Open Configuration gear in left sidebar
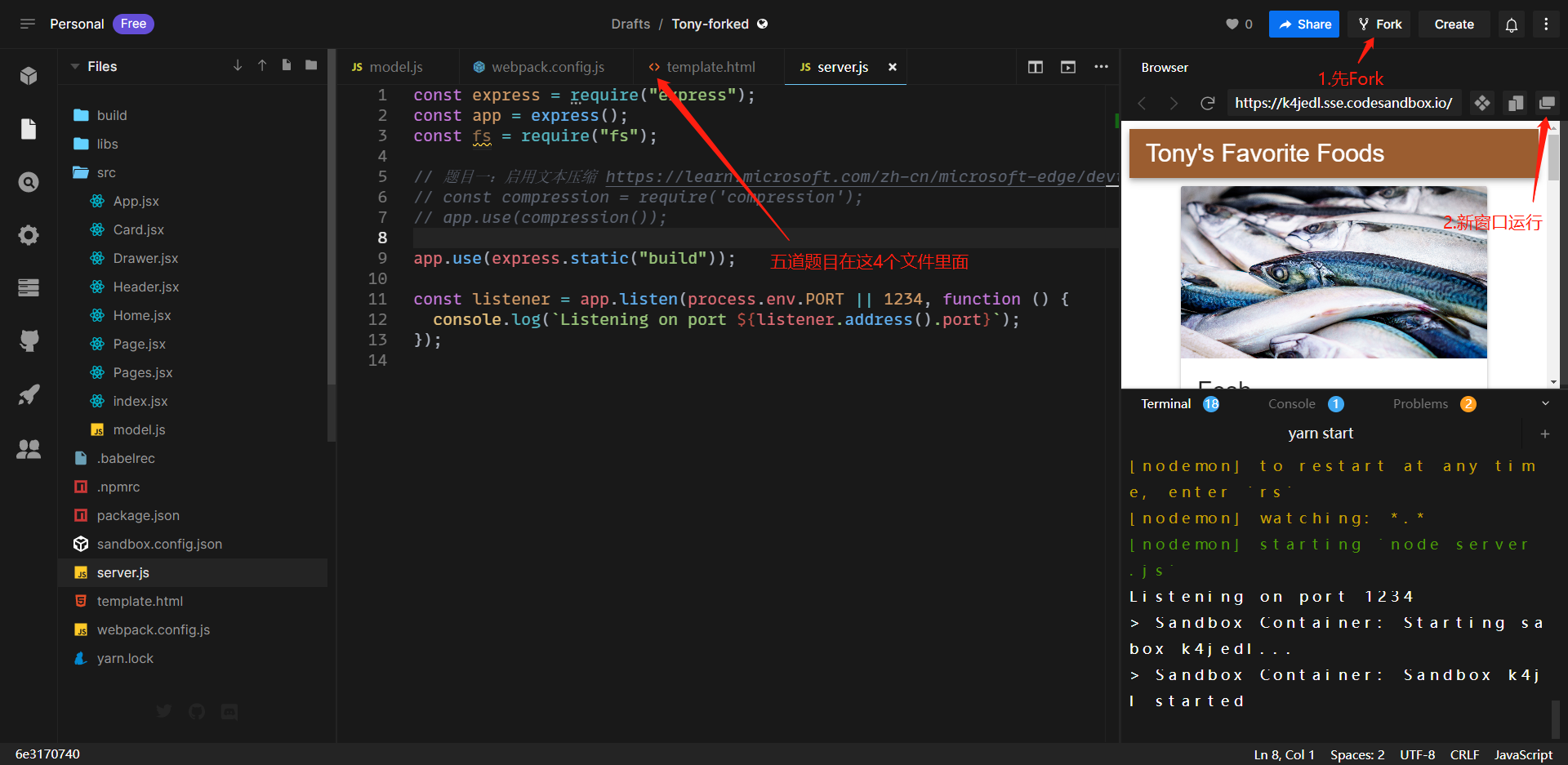 click(x=29, y=235)
